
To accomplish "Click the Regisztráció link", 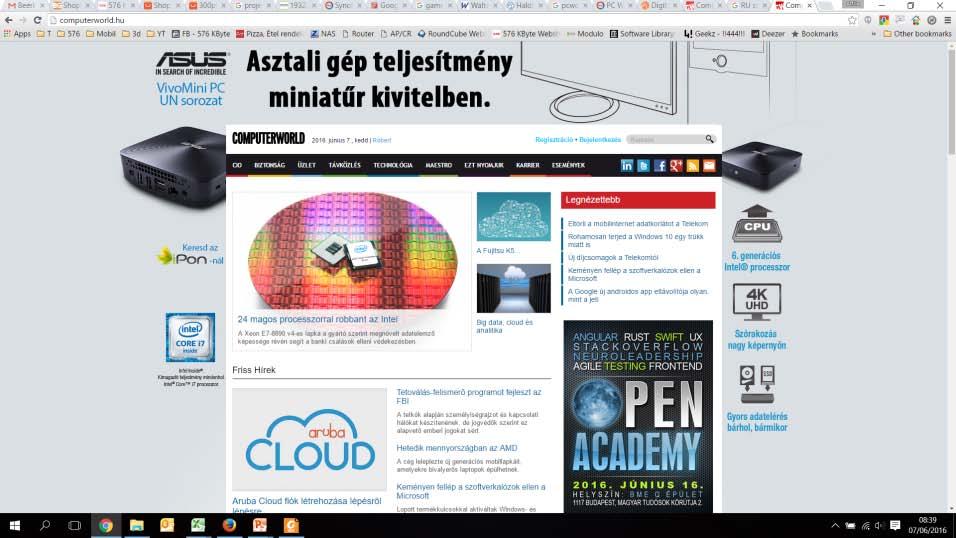I will (554, 140).
